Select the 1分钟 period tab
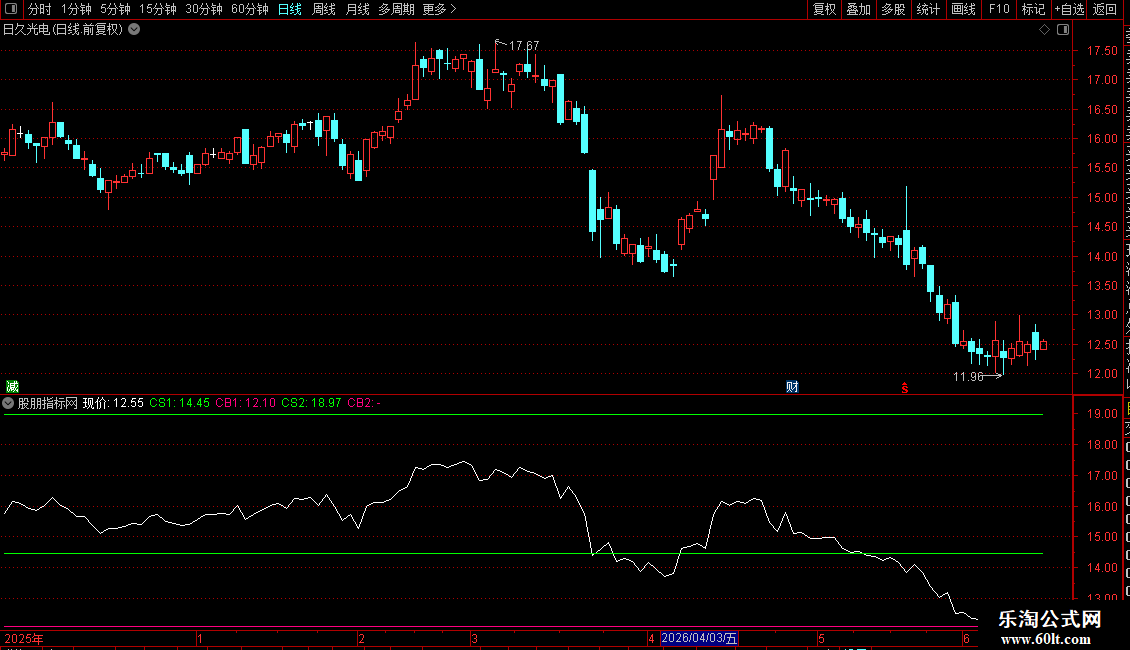 coord(76,9)
